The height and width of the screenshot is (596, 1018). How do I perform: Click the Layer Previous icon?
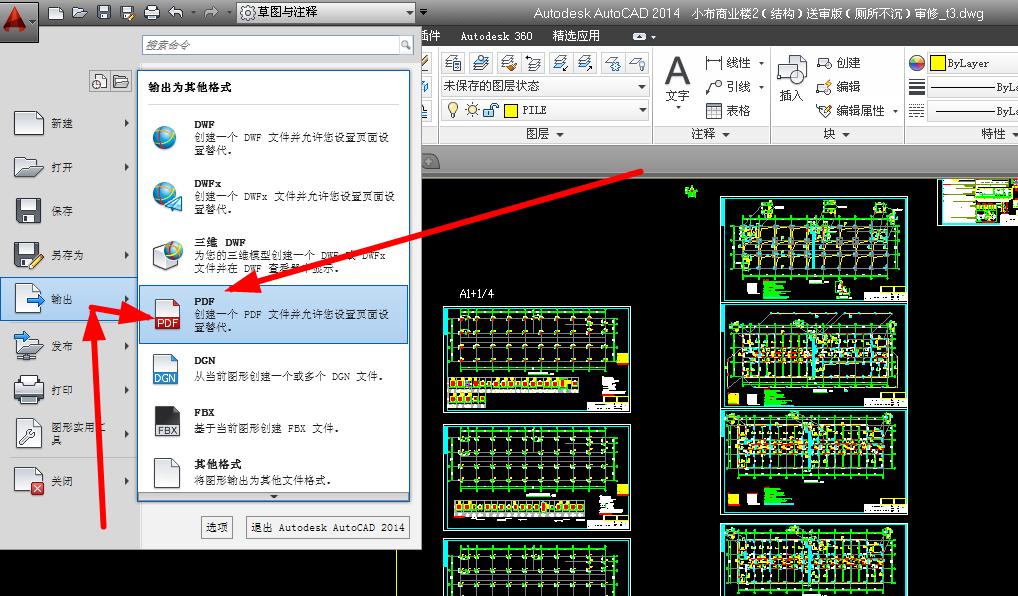534,62
